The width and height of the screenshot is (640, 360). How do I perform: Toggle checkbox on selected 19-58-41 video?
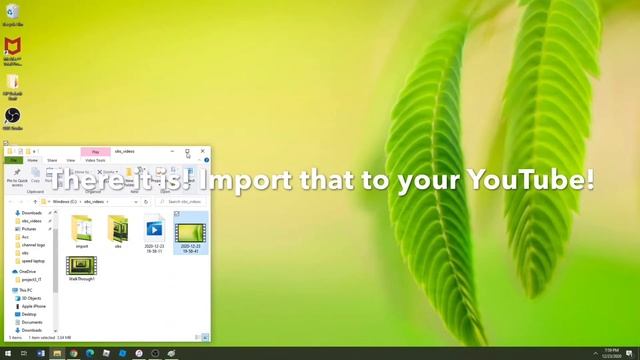tap(177, 214)
